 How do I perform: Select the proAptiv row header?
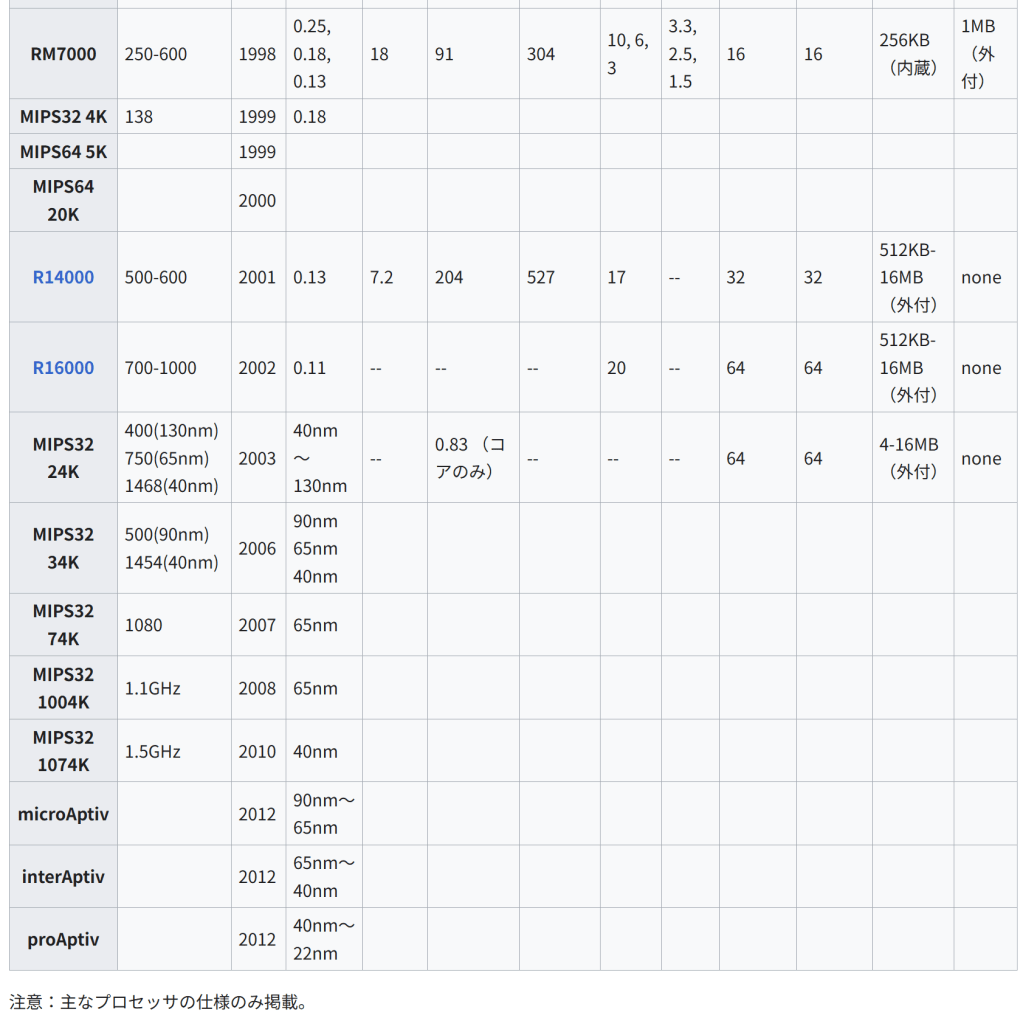[x=63, y=940]
